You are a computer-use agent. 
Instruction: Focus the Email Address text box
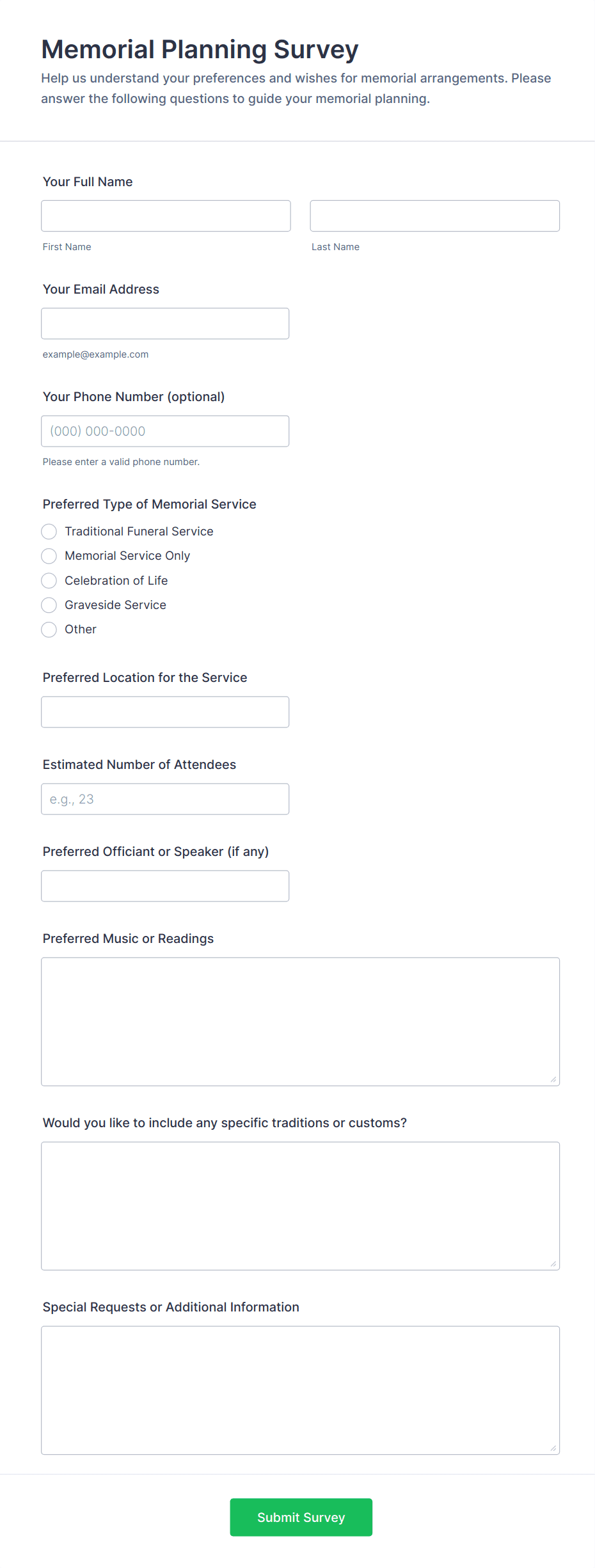pyautogui.click(x=165, y=324)
